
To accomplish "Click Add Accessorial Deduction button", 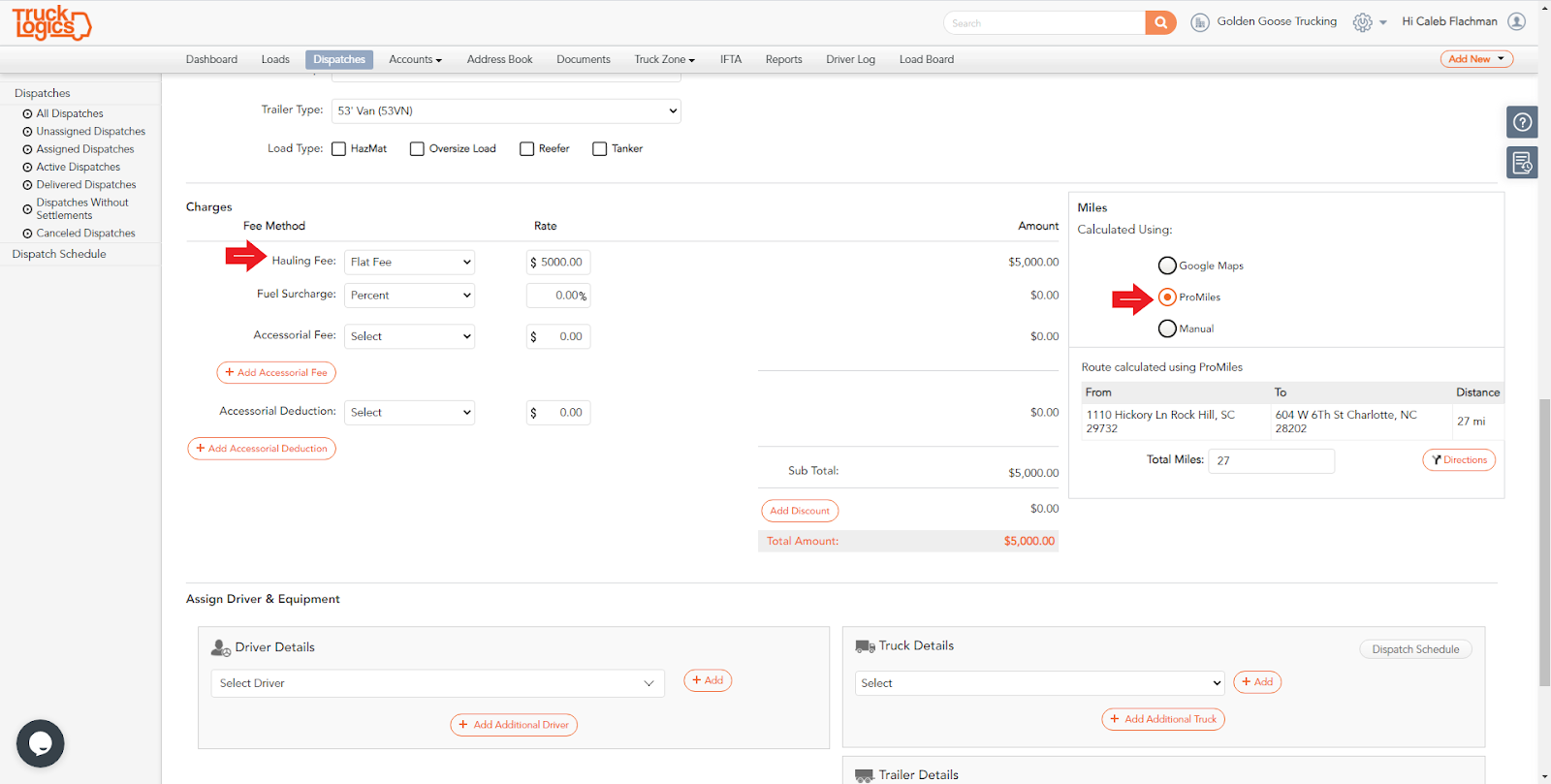I will point(262,449).
